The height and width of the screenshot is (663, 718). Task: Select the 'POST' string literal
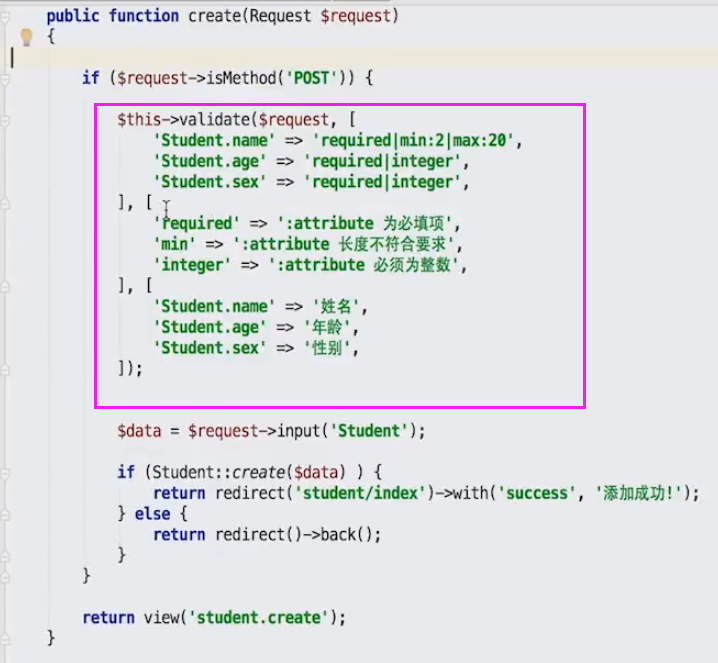point(311,78)
